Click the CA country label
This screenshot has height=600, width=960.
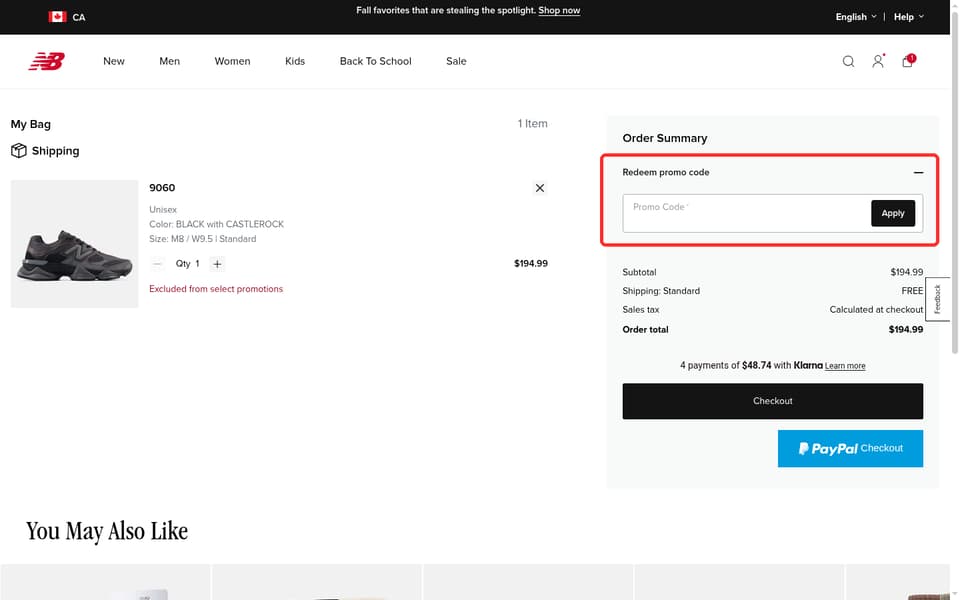(79, 17)
